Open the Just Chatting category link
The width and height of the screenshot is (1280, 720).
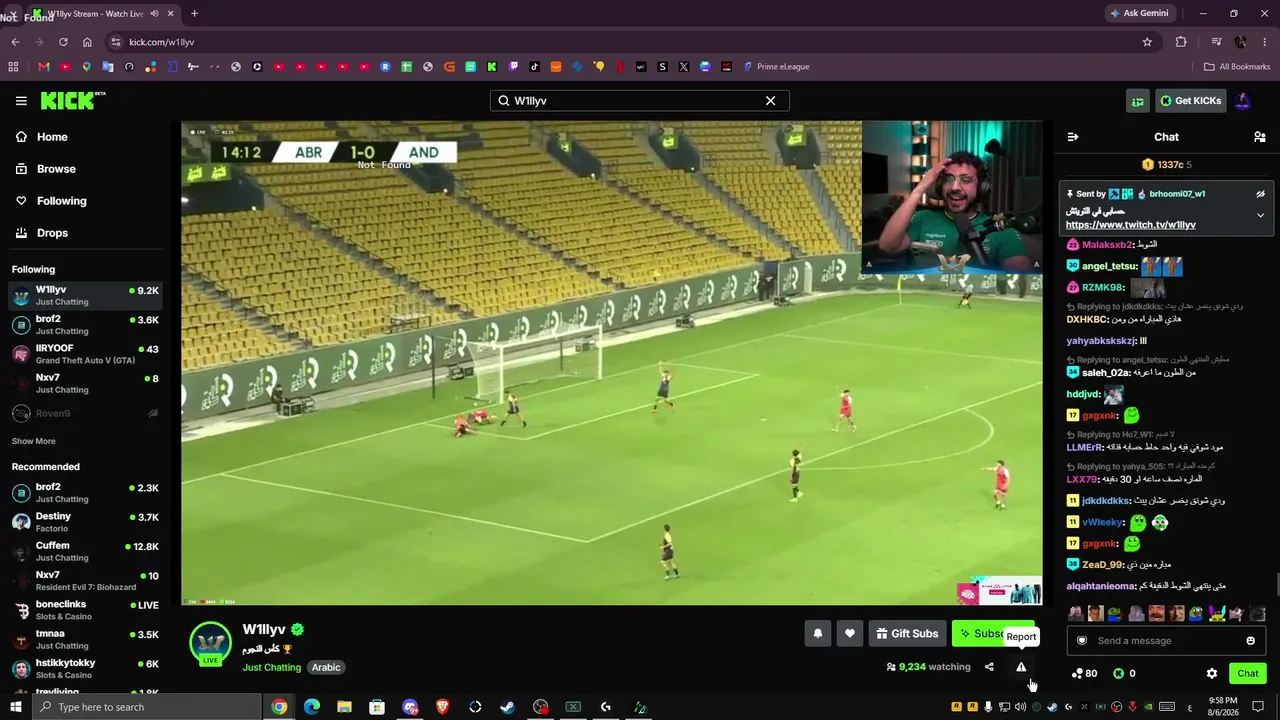(271, 667)
